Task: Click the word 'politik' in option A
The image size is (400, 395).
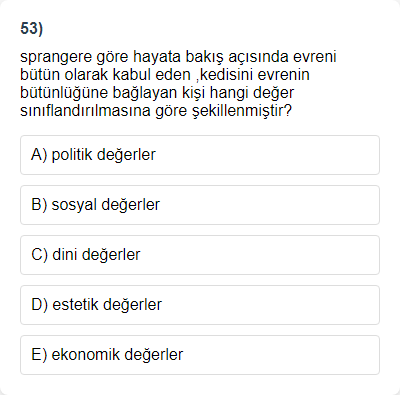Action: point(72,155)
